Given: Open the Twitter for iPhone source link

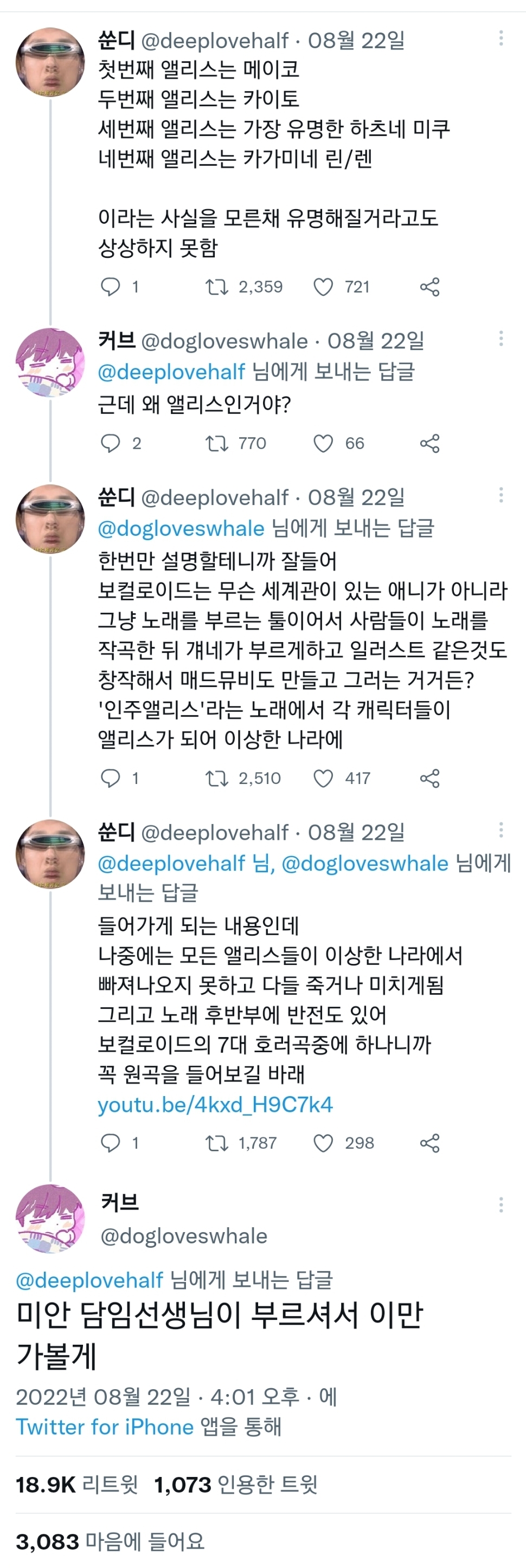Looking at the screenshot, I should click(104, 1426).
